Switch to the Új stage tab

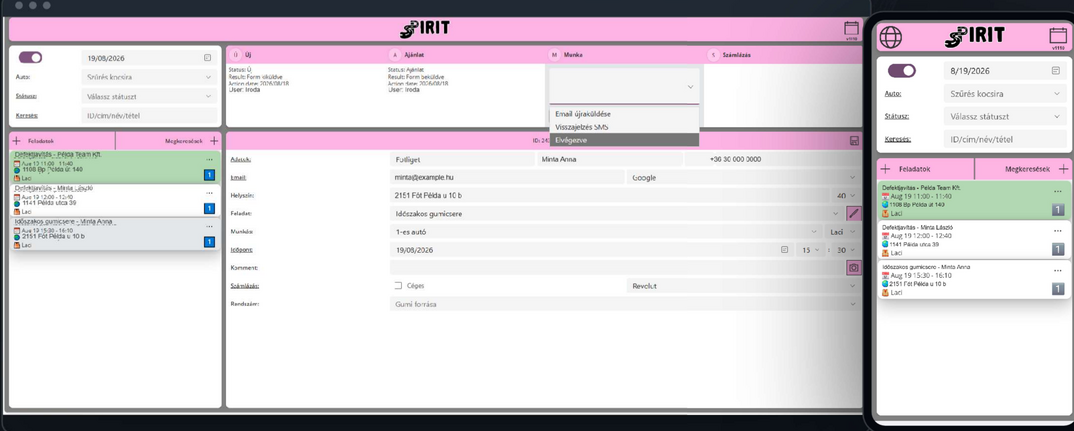305,55
